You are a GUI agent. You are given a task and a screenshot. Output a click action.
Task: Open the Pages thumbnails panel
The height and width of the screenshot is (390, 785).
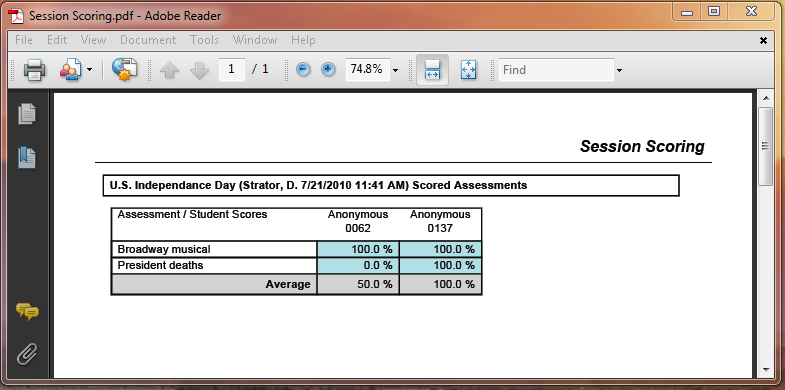27,114
